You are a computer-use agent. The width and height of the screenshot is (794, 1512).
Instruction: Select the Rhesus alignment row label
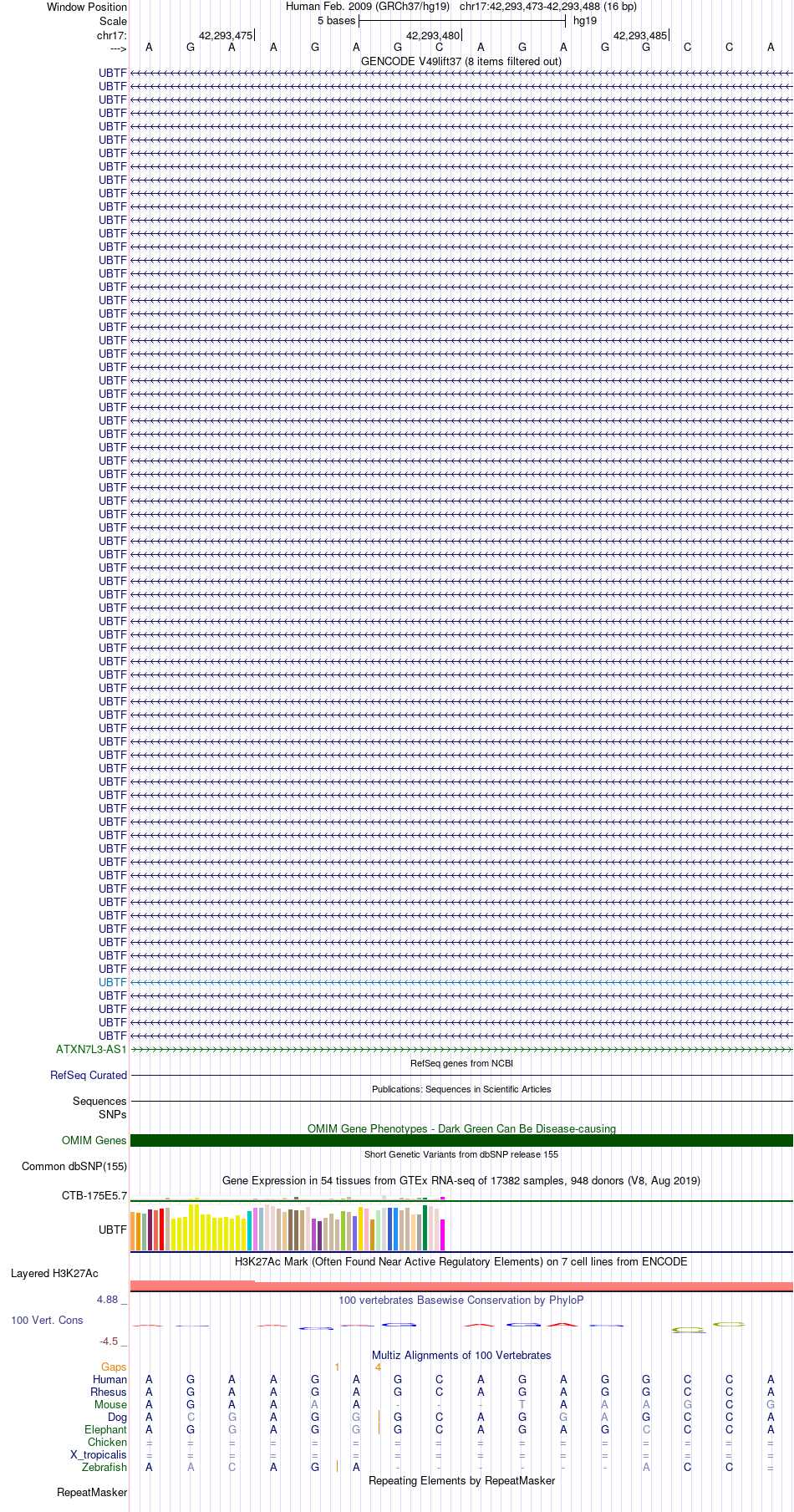109,1392
